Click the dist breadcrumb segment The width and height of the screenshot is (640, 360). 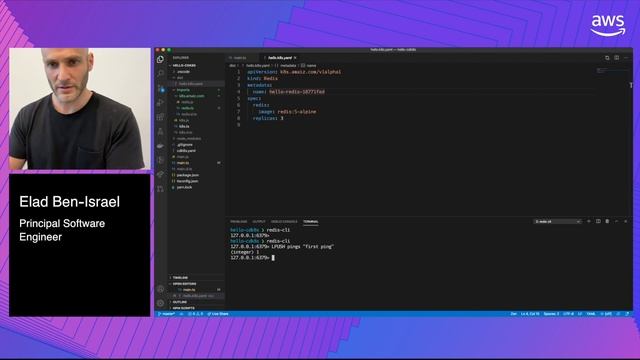[232, 66]
